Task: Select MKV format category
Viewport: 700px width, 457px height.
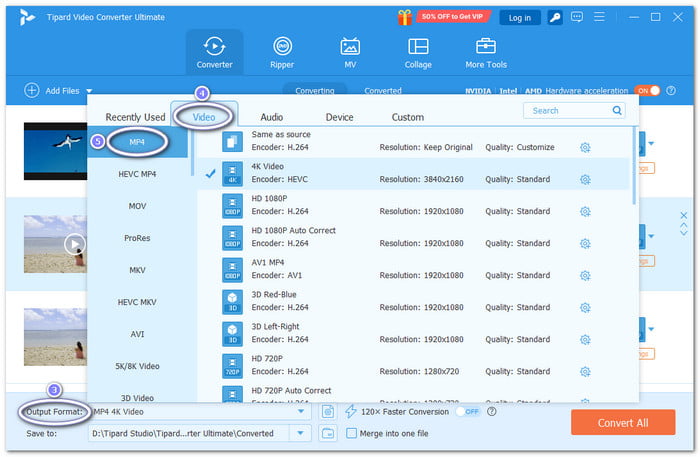Action: (138, 270)
